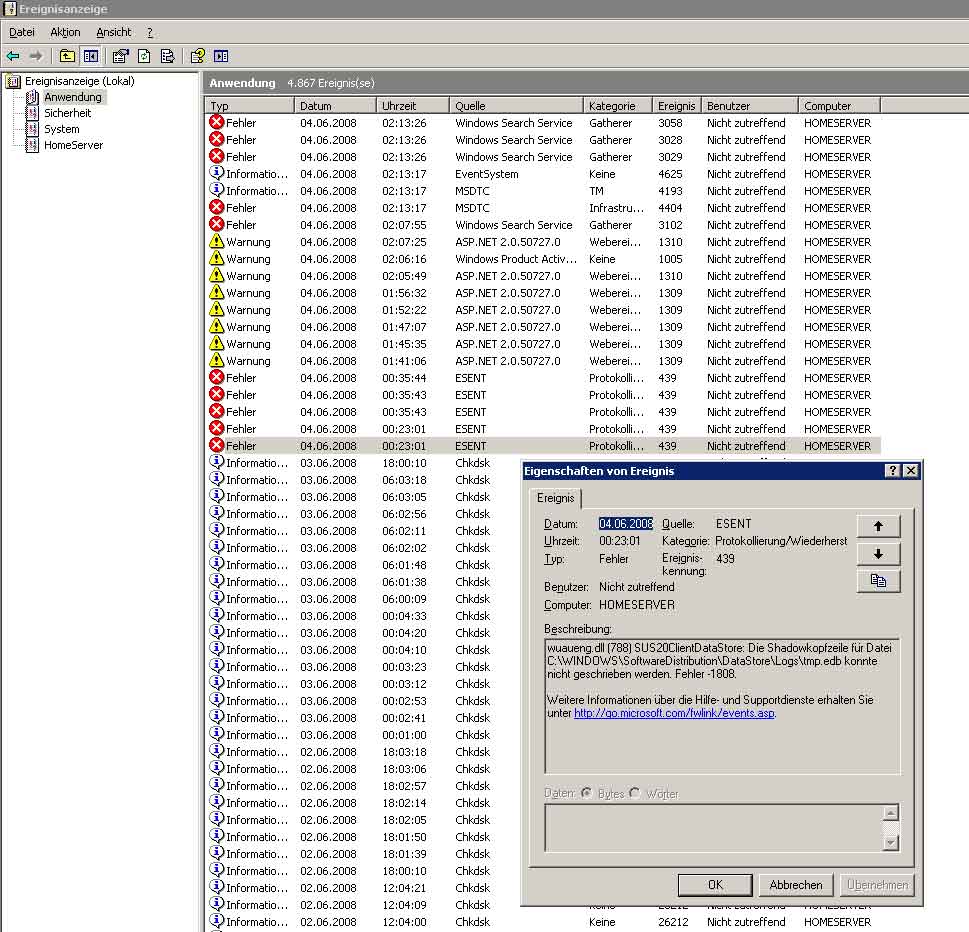
Task: Select the Windows Product Activ... warning row
Action: [x=543, y=259]
